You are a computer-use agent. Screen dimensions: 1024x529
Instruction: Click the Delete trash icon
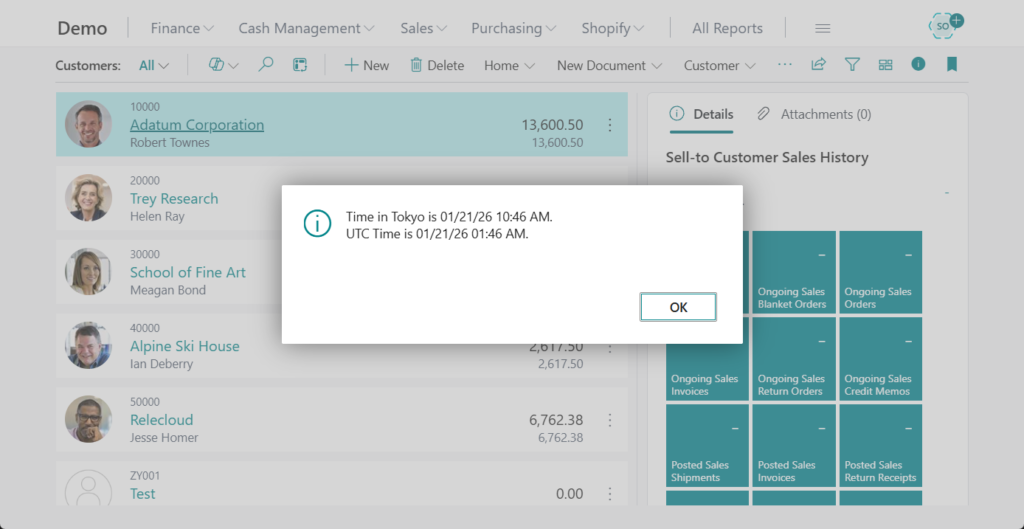(x=416, y=65)
